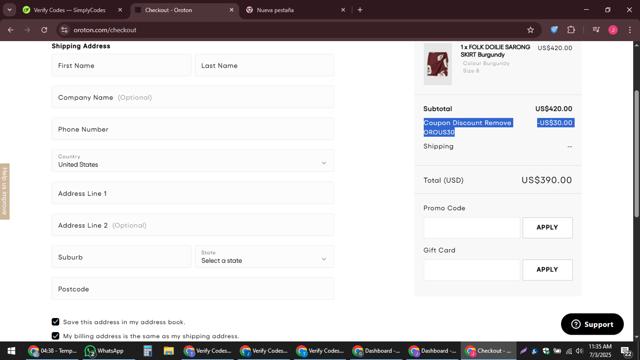Screen dimensions: 640x360
Task: Click the browser forward arrow
Action: pos(27,30)
